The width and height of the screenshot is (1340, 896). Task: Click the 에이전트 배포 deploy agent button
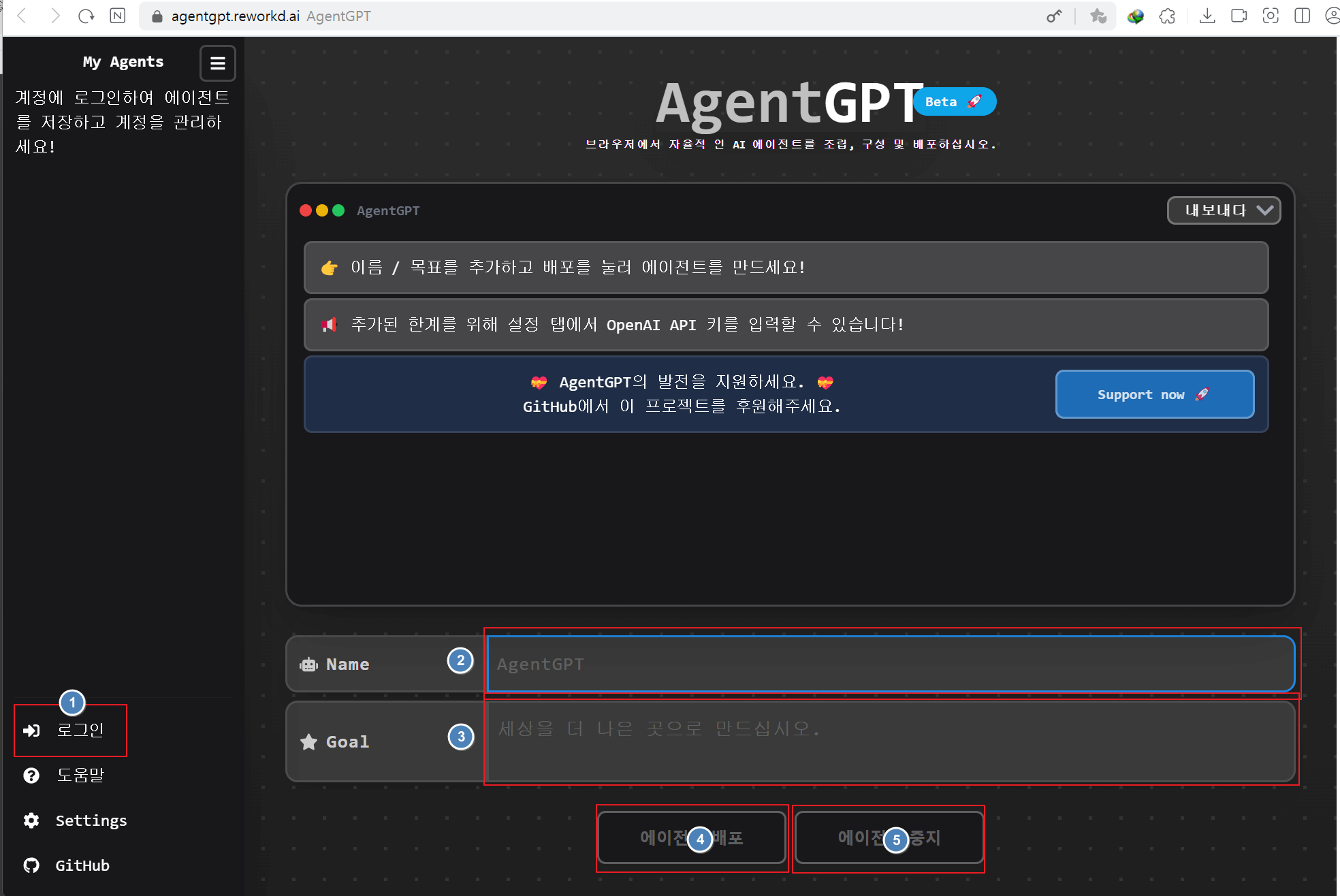[692, 838]
